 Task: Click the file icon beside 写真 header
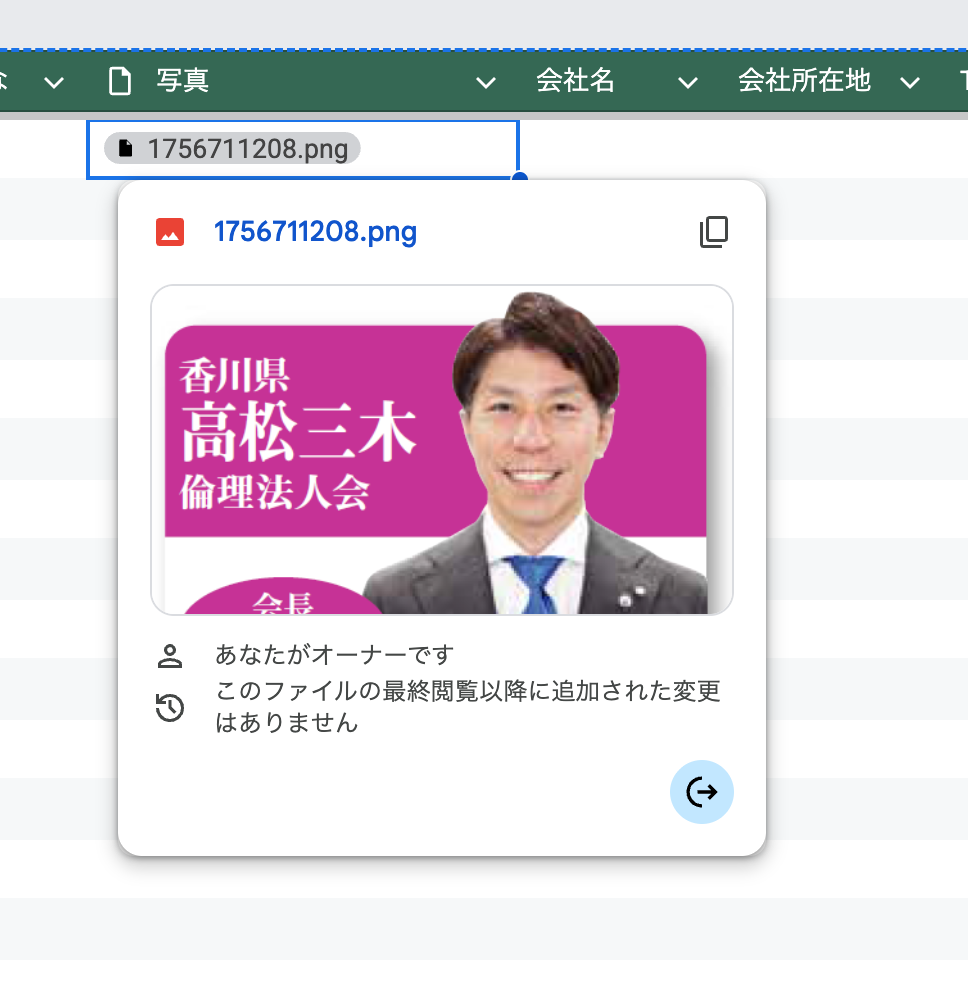pos(120,81)
